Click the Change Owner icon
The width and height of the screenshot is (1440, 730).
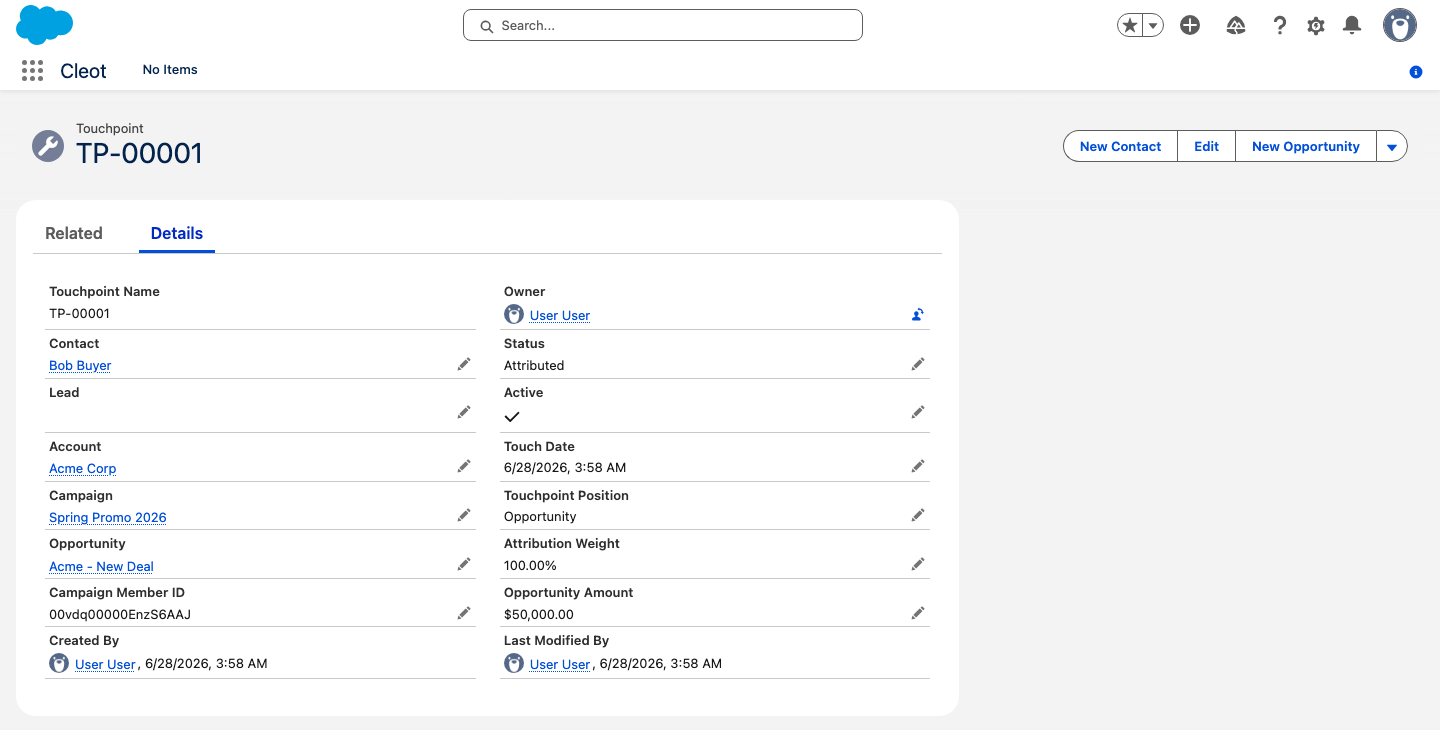tap(917, 314)
